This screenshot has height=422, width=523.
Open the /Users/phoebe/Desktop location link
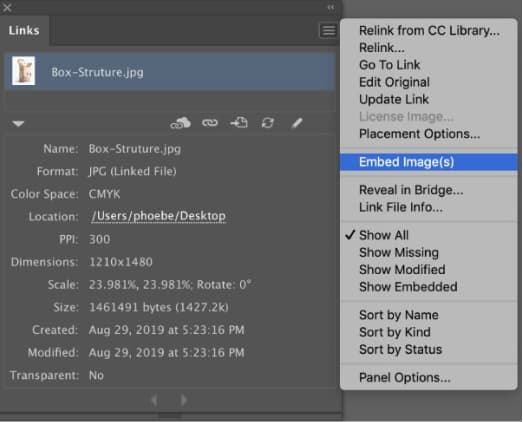point(158,216)
